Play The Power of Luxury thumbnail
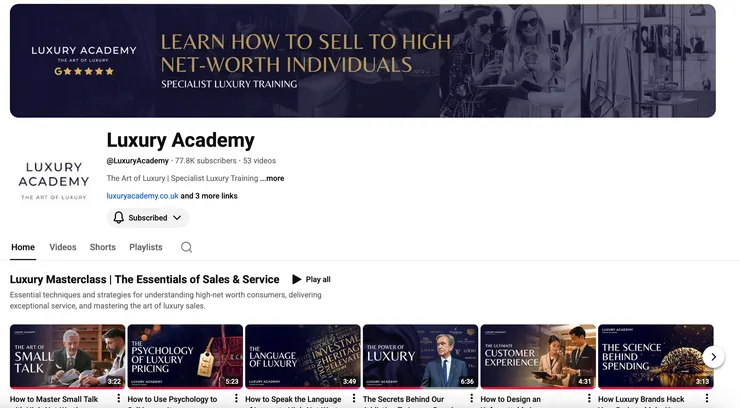Screen dimensions: 740x408 tap(420, 357)
